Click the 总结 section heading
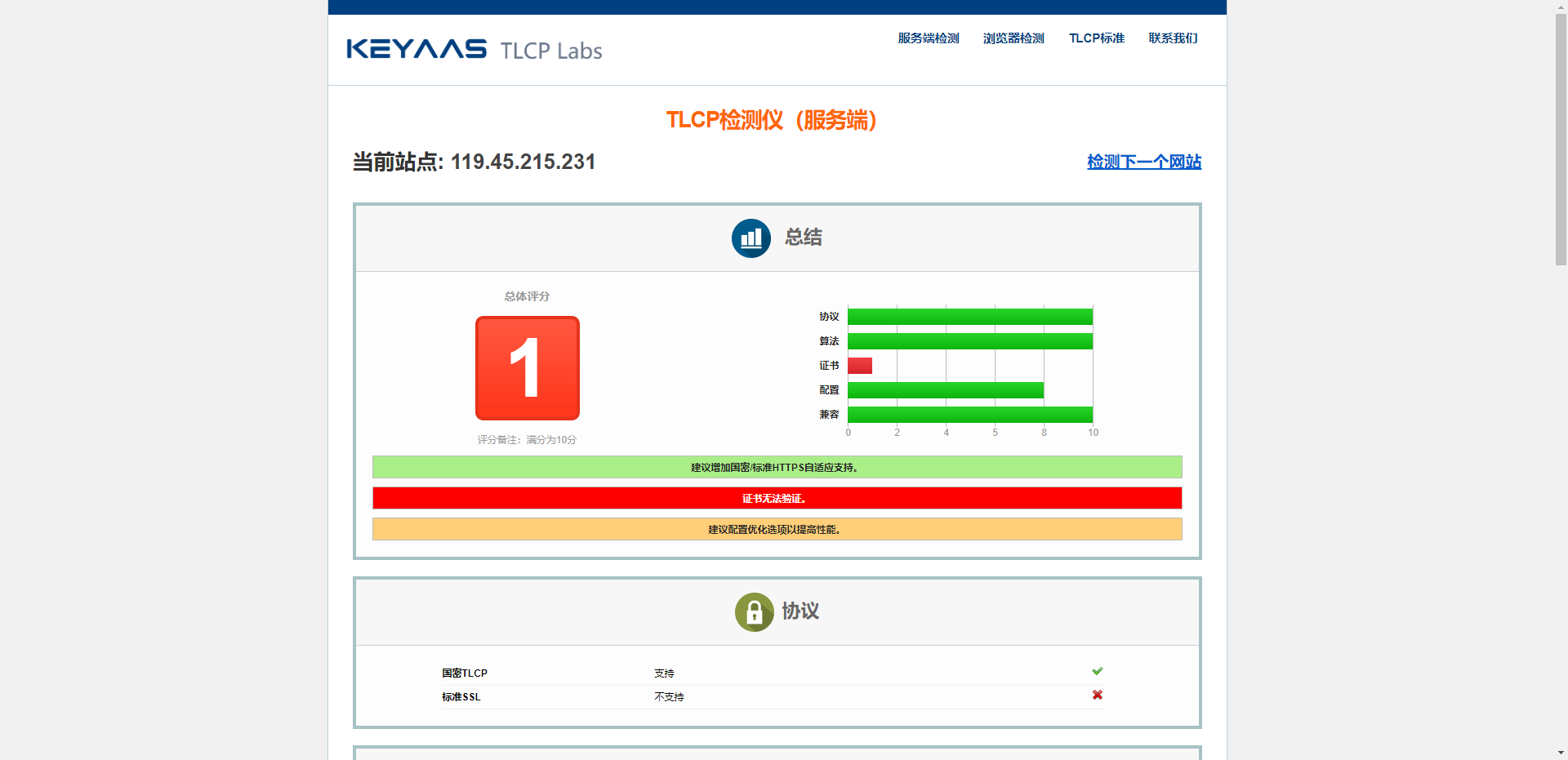Image resolution: width=1568 pixels, height=760 pixels. [x=804, y=238]
